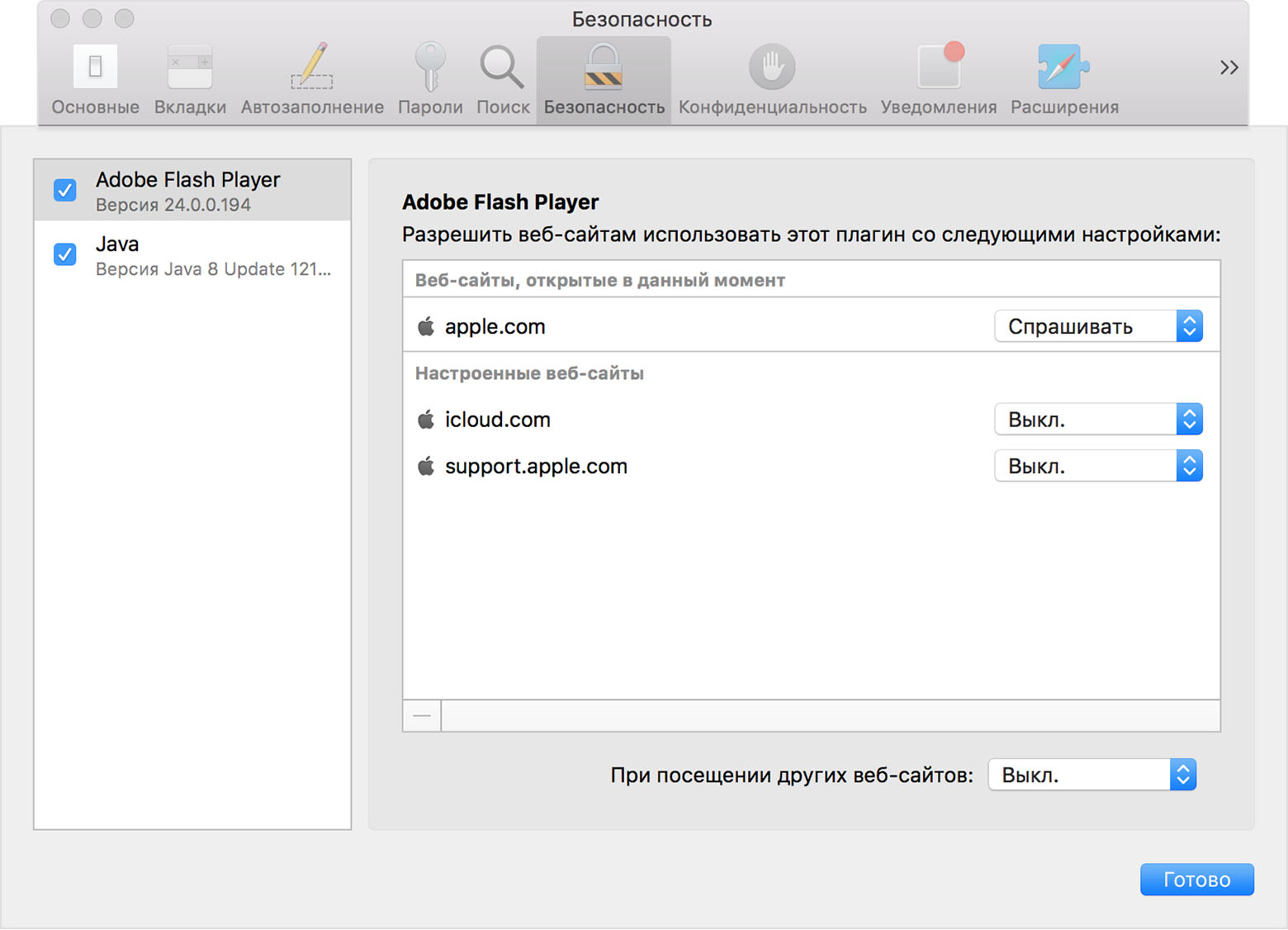Screen dimensions: 1288x930
Task: Select the Java plugin row
Action: (192, 255)
